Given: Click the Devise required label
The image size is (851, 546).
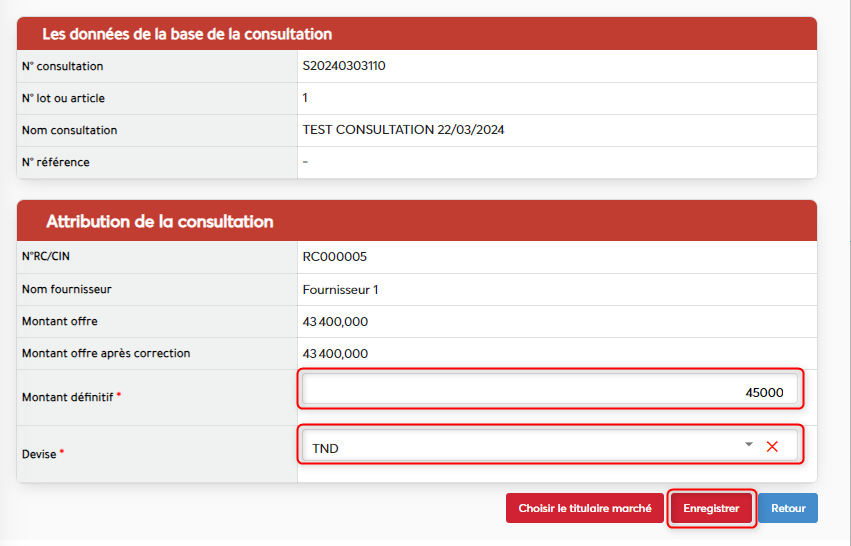Looking at the screenshot, I should click(x=41, y=454).
